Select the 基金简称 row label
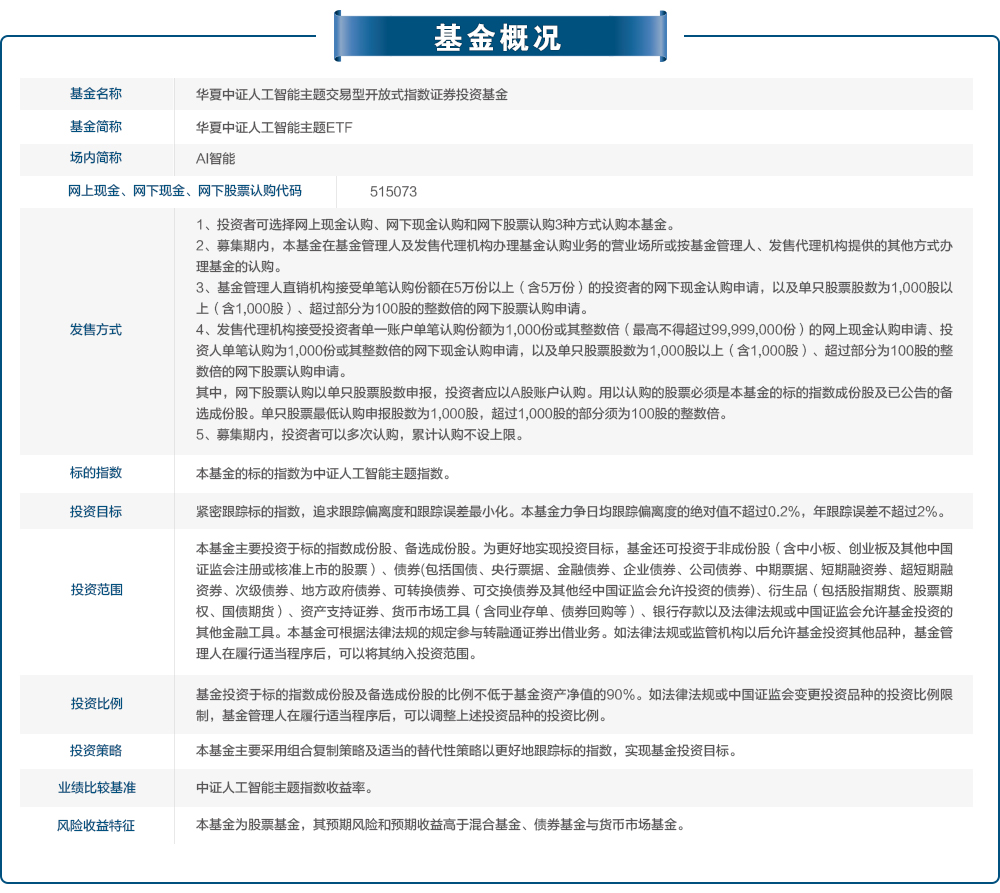The image size is (1000, 893). point(96,127)
